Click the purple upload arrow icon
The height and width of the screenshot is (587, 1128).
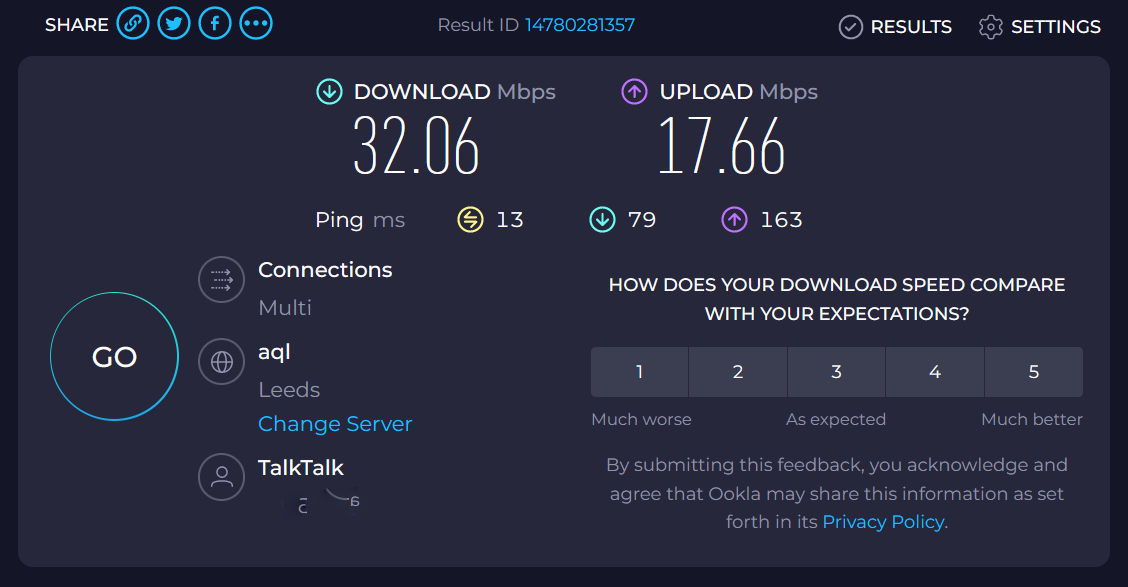click(634, 91)
